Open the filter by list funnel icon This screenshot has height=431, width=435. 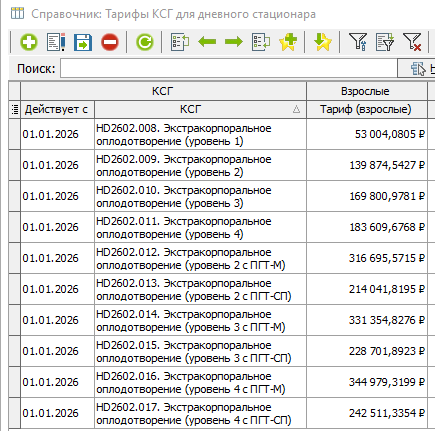point(385,42)
